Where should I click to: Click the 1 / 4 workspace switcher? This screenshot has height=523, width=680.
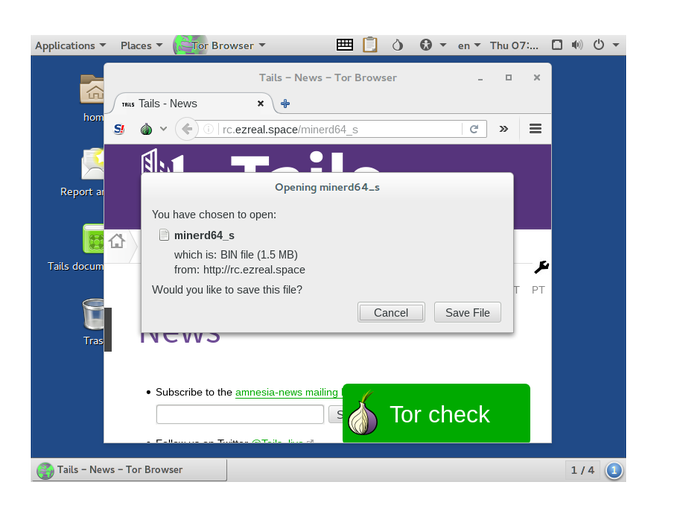[x=582, y=471]
